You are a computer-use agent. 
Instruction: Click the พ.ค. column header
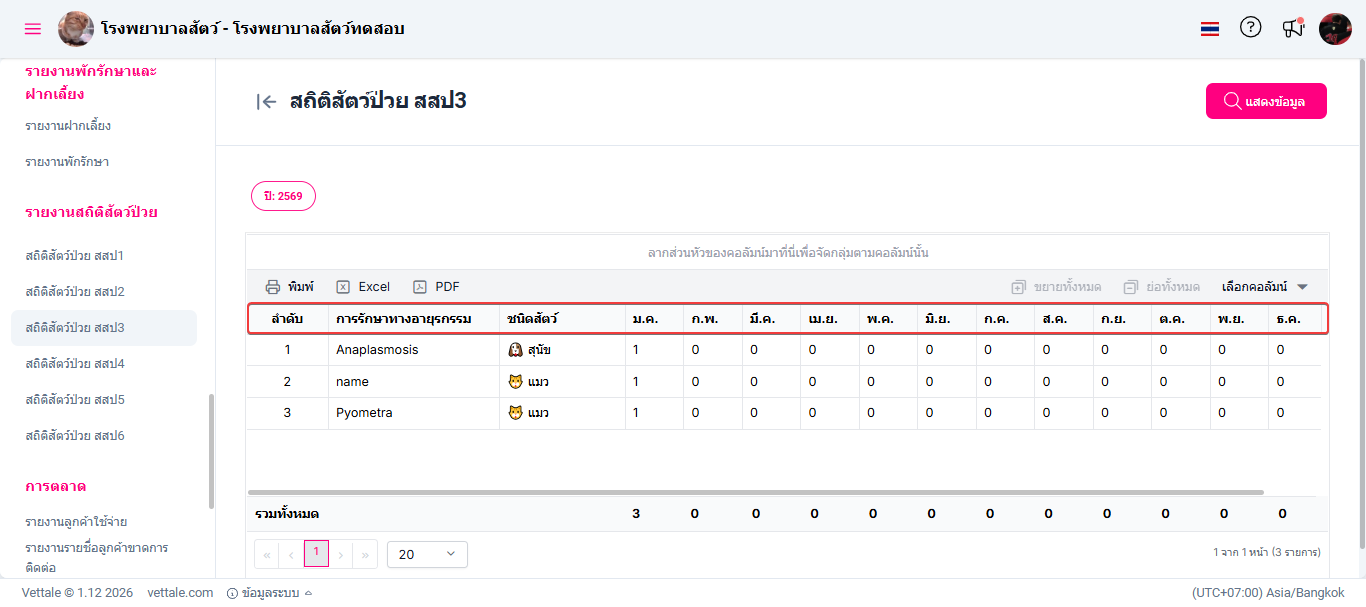(888, 318)
